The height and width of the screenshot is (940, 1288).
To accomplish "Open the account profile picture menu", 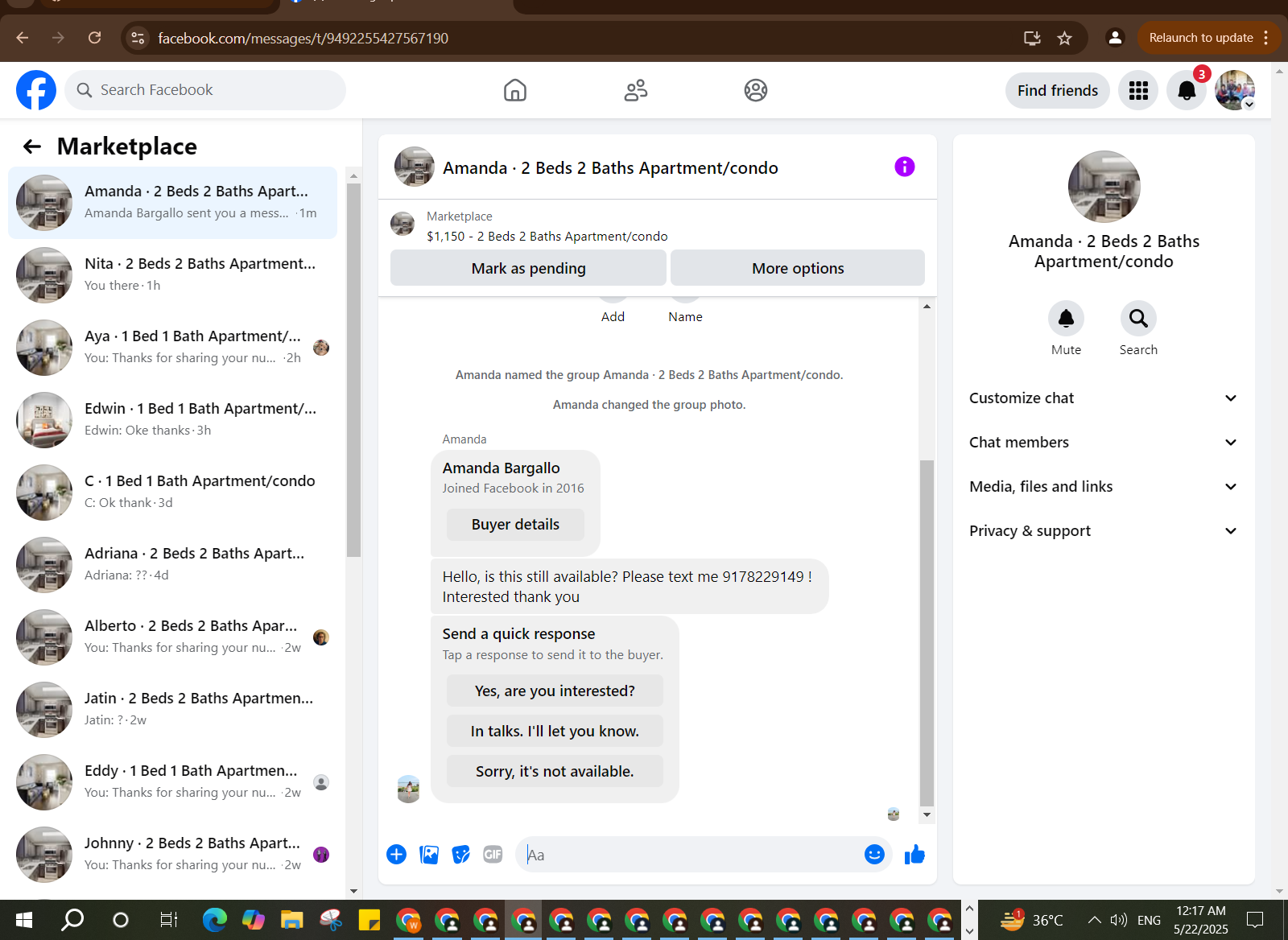I will [x=1235, y=90].
